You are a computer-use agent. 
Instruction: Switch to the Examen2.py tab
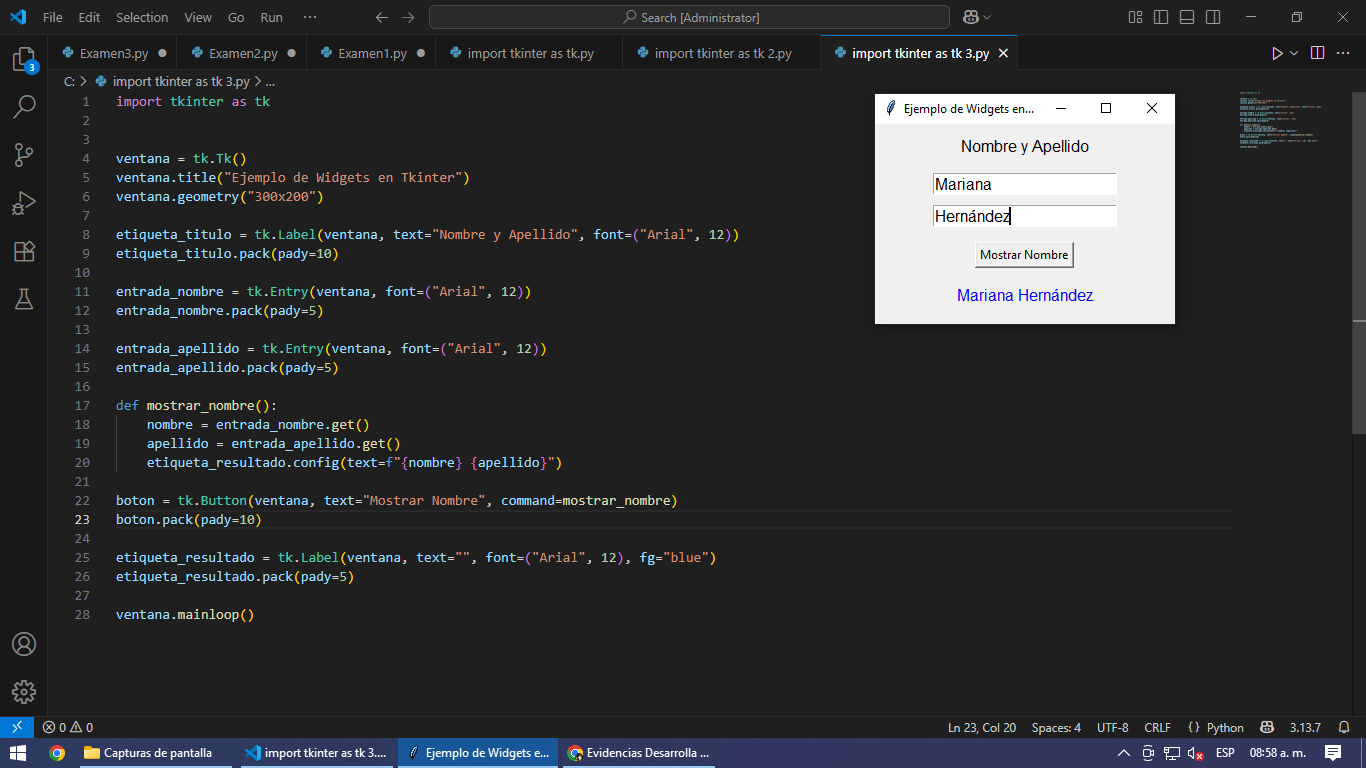point(242,53)
